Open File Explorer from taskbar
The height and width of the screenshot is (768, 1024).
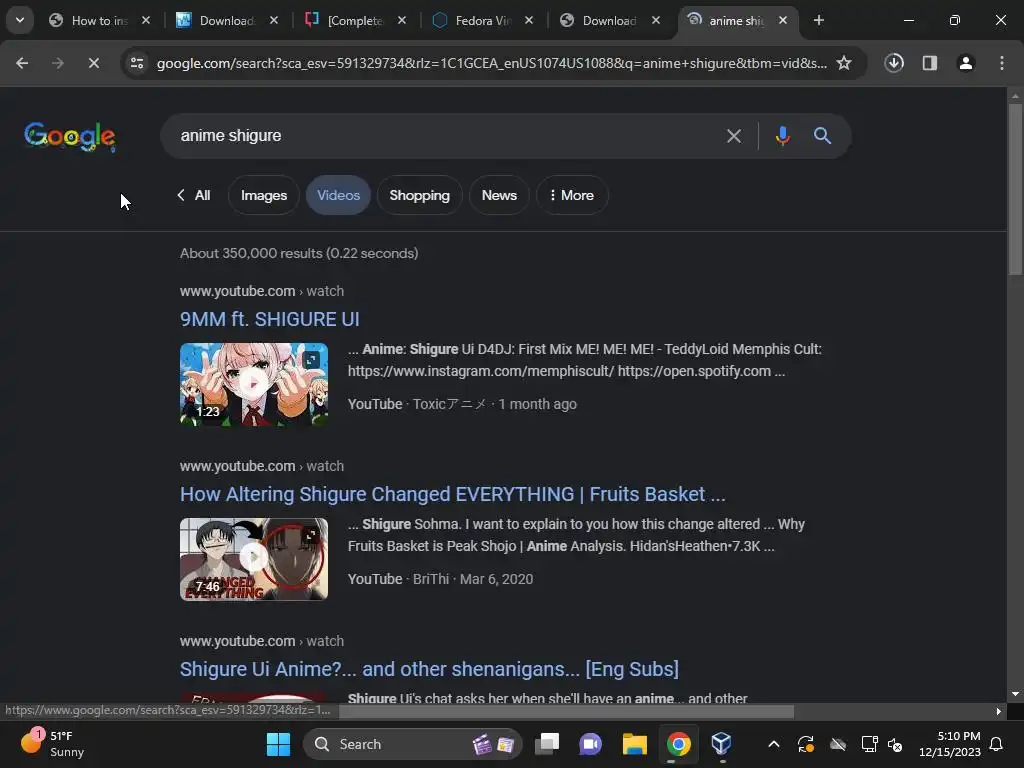point(634,744)
